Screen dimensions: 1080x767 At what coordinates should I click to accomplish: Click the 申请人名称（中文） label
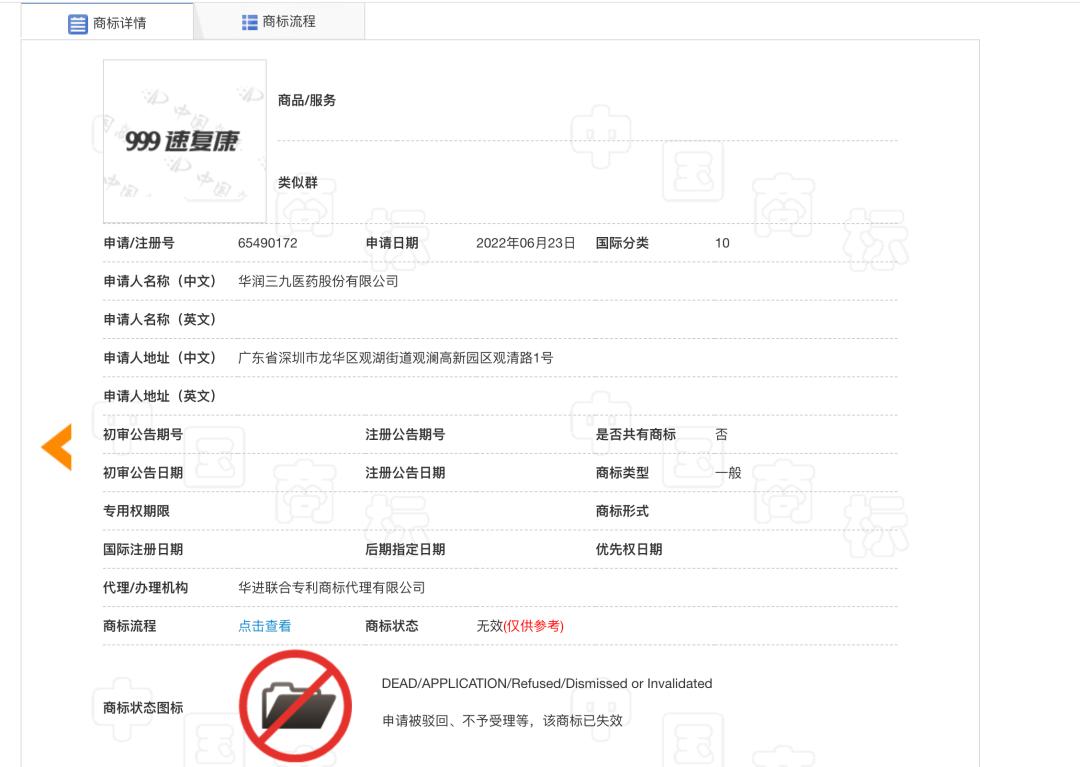click(160, 281)
